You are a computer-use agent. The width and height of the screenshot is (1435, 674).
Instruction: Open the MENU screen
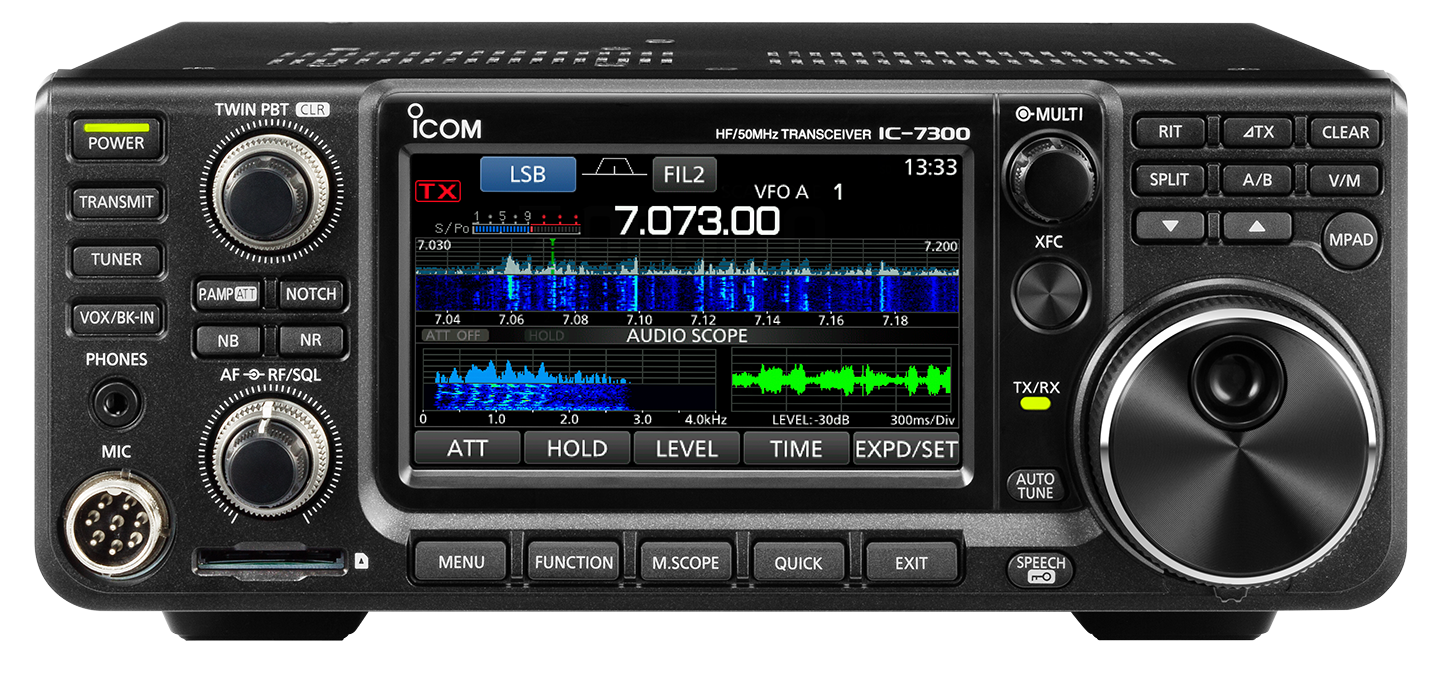[x=461, y=563]
